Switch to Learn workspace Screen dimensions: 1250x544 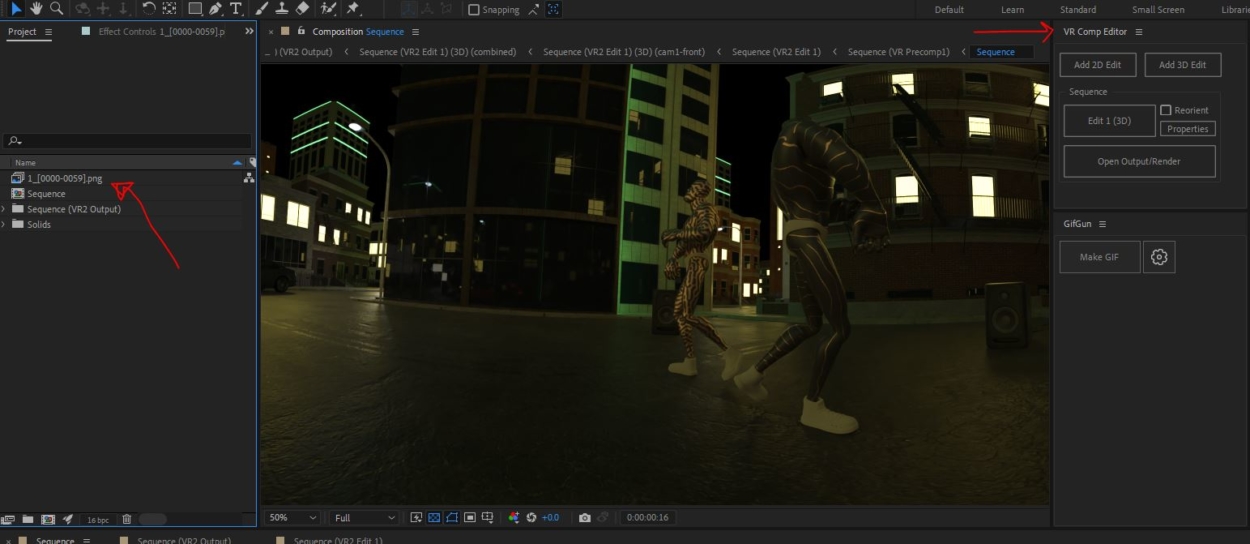click(1012, 9)
